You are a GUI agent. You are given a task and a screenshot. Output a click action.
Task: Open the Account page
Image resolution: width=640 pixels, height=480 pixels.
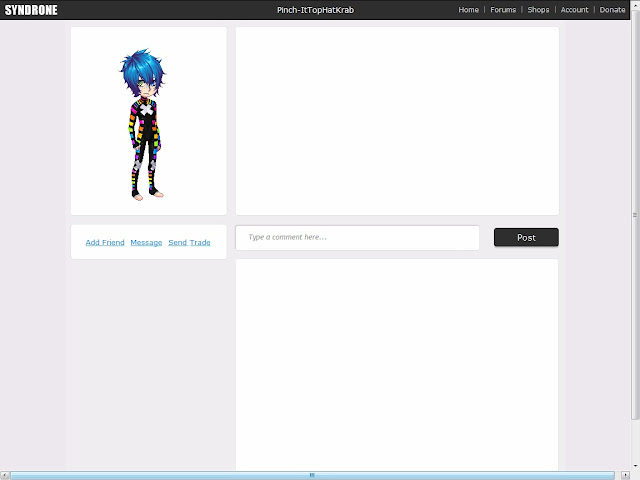tap(574, 10)
